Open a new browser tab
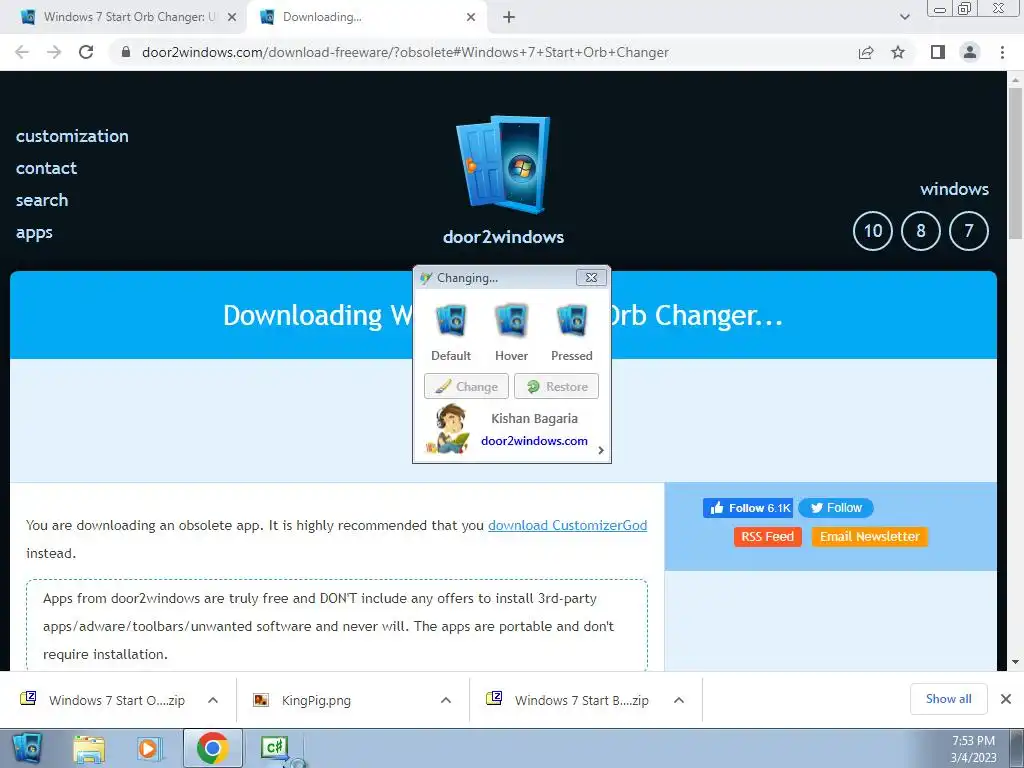Viewport: 1024px width, 768px height. (x=509, y=17)
